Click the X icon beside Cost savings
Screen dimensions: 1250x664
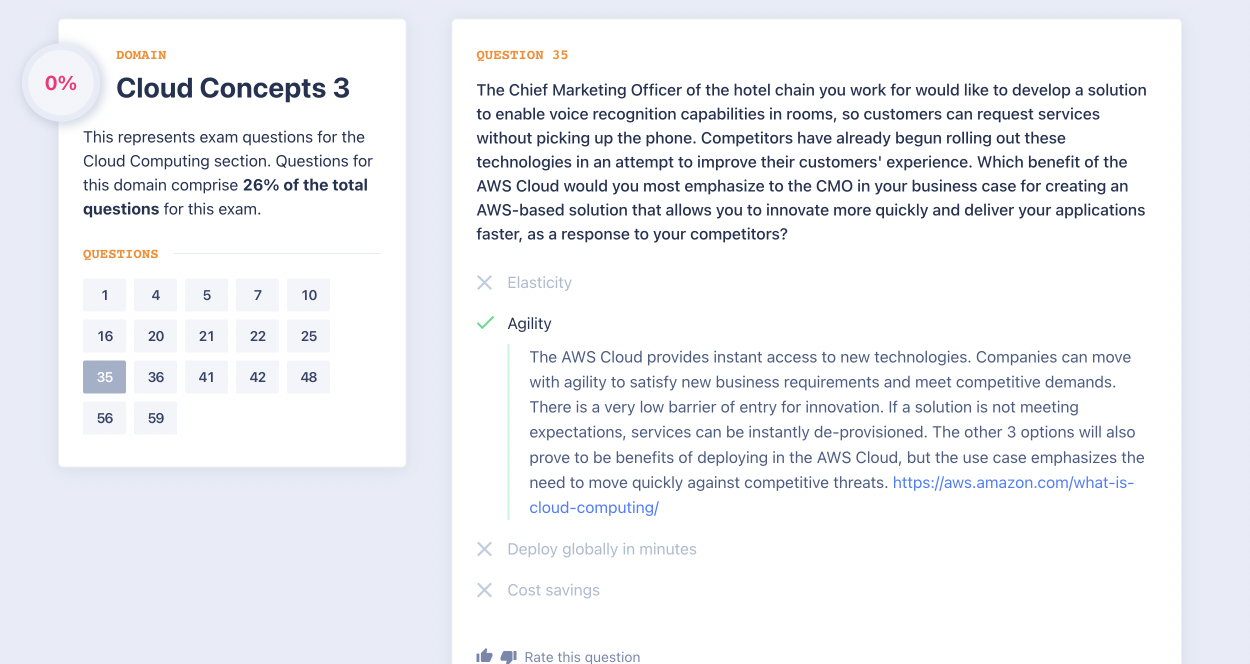(485, 590)
